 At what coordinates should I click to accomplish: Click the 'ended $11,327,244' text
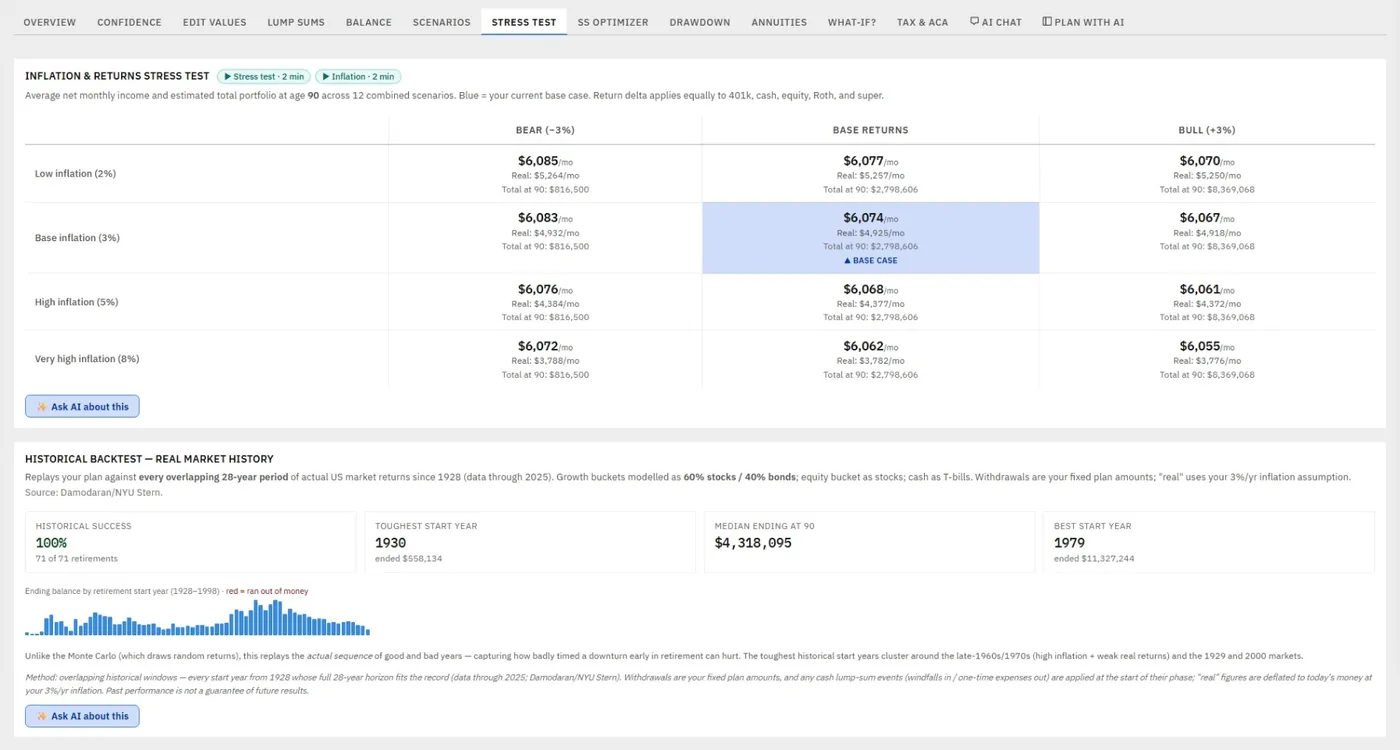[x=1093, y=558]
